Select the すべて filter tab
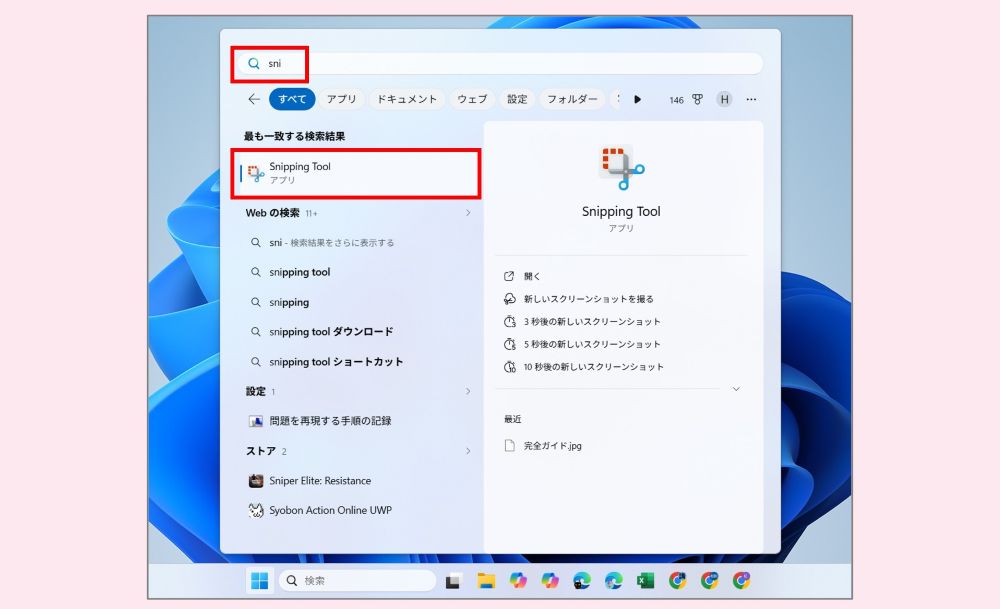 [x=292, y=99]
